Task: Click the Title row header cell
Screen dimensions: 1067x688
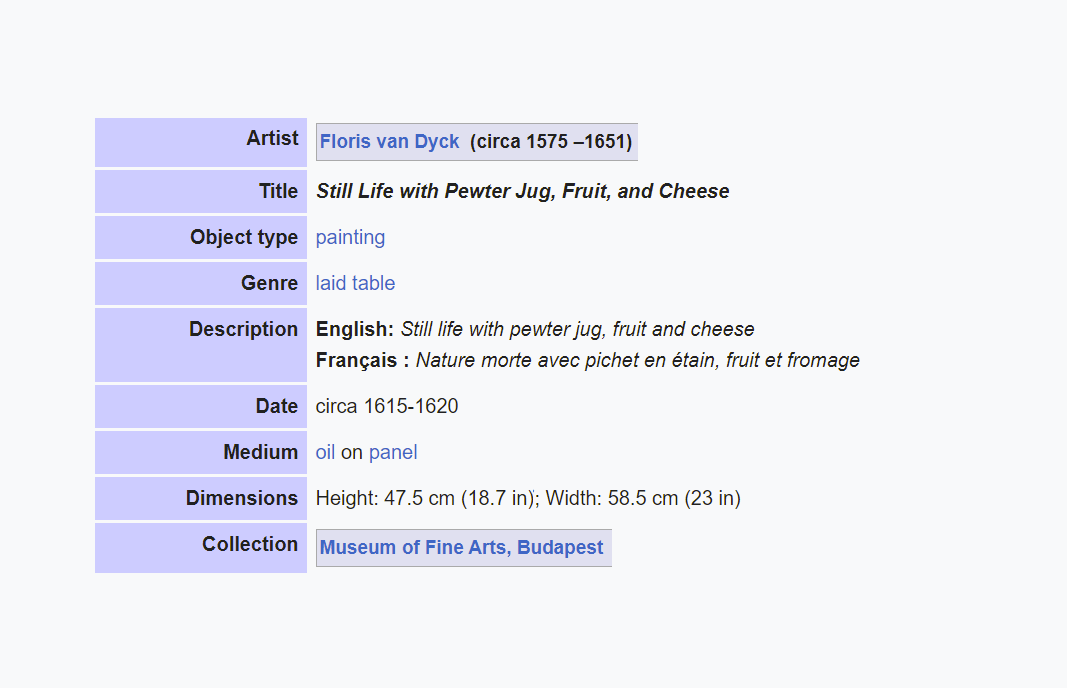Action: pos(201,191)
